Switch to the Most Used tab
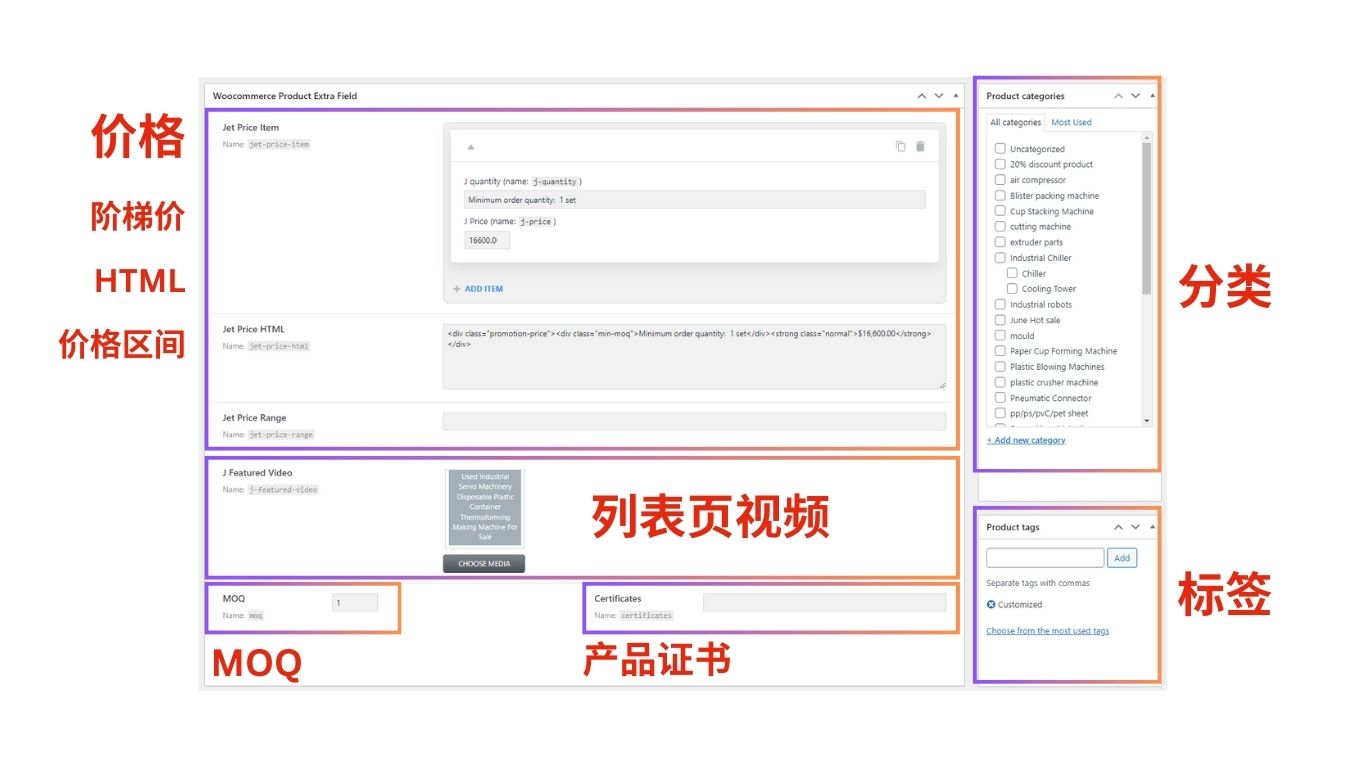Image resolution: width=1366 pixels, height=768 pixels. pos(1071,122)
